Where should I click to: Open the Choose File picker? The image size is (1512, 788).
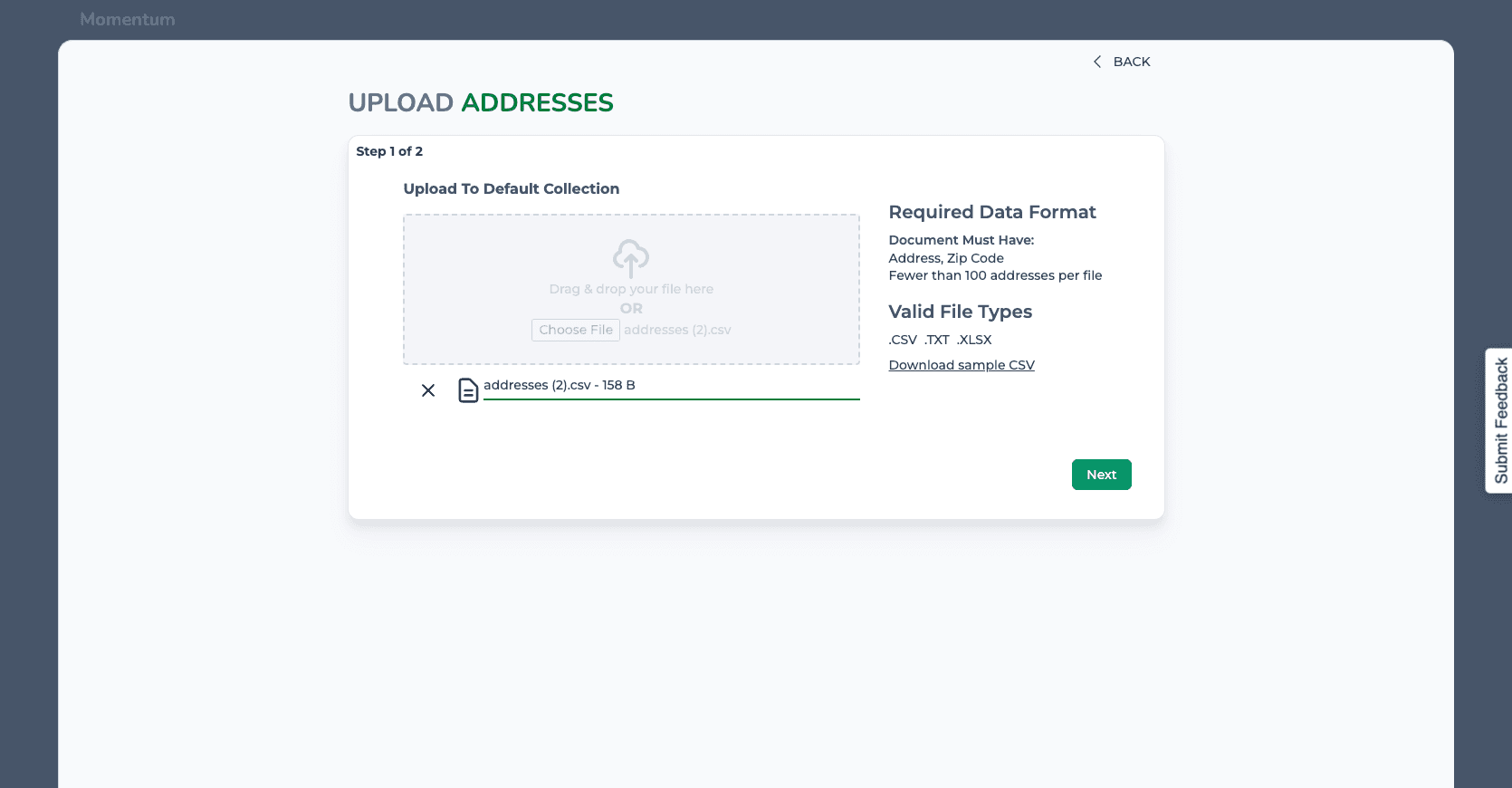576,330
